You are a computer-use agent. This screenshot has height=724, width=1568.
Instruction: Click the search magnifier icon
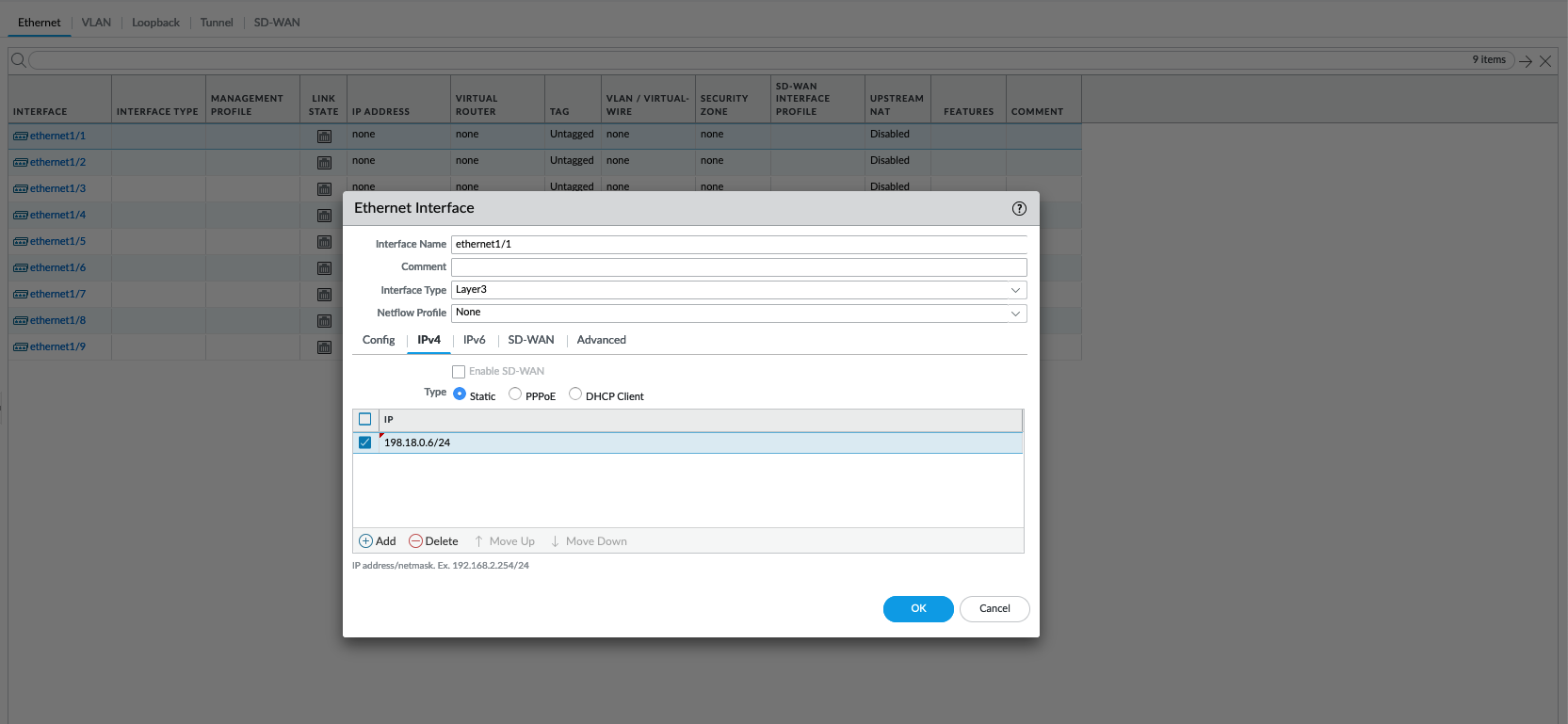(18, 60)
